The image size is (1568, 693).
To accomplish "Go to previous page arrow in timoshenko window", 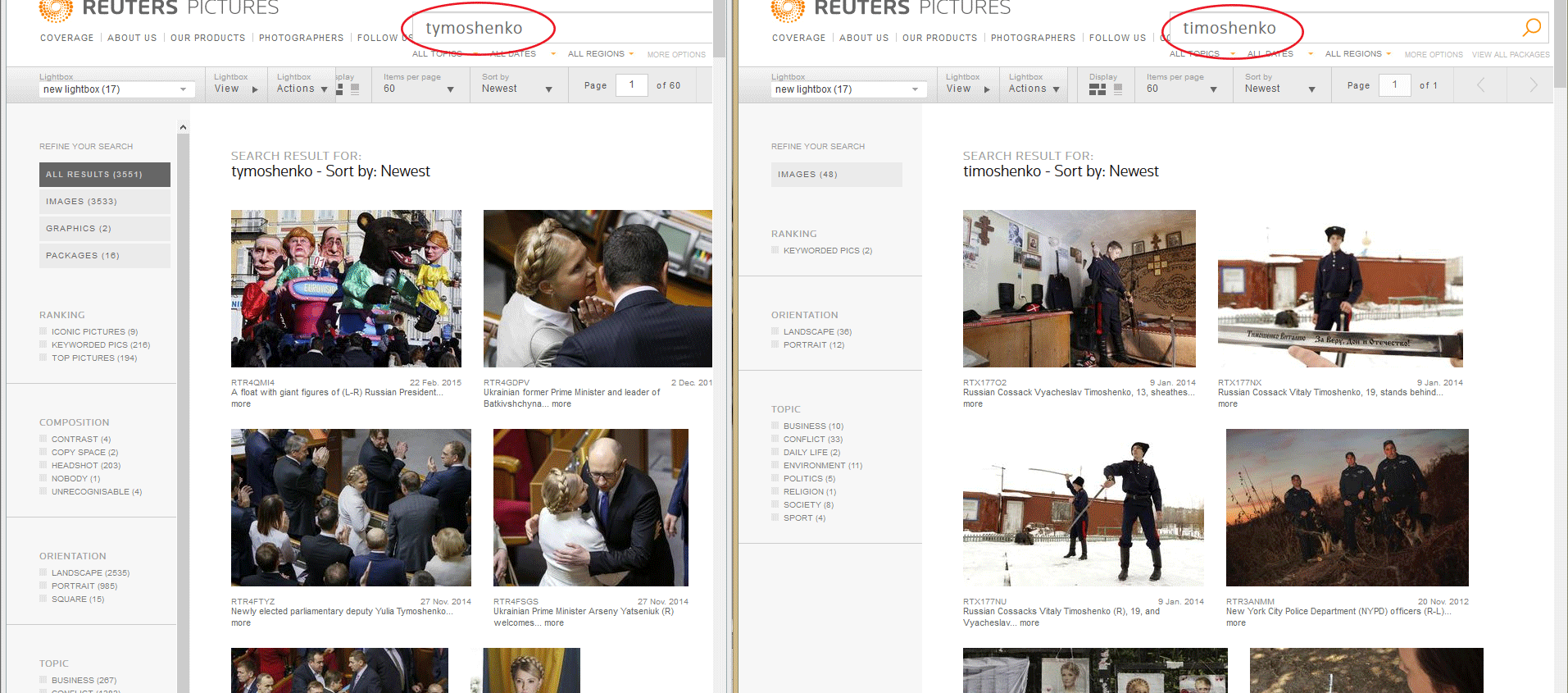I will coord(1480,85).
